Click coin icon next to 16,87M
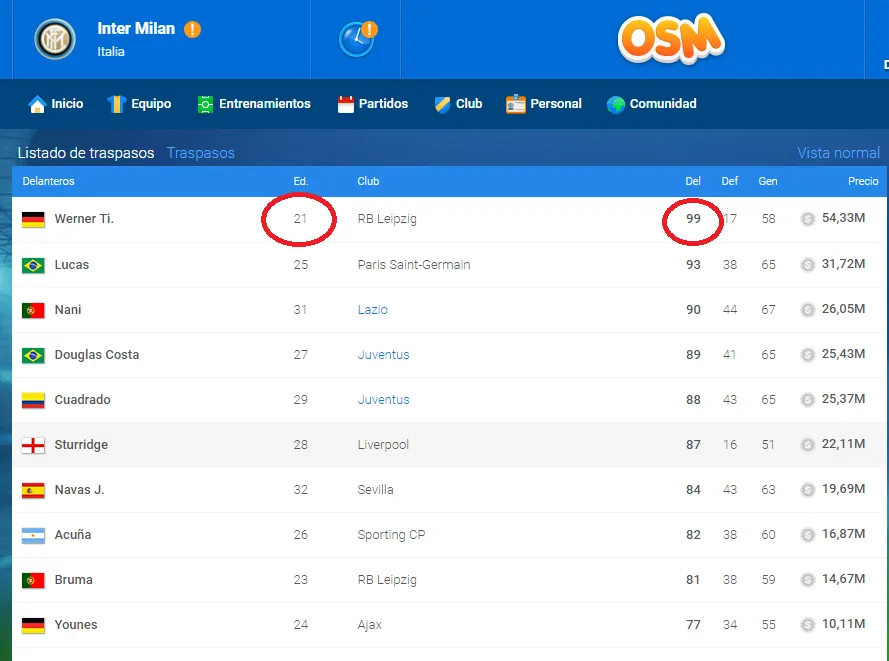 point(807,535)
